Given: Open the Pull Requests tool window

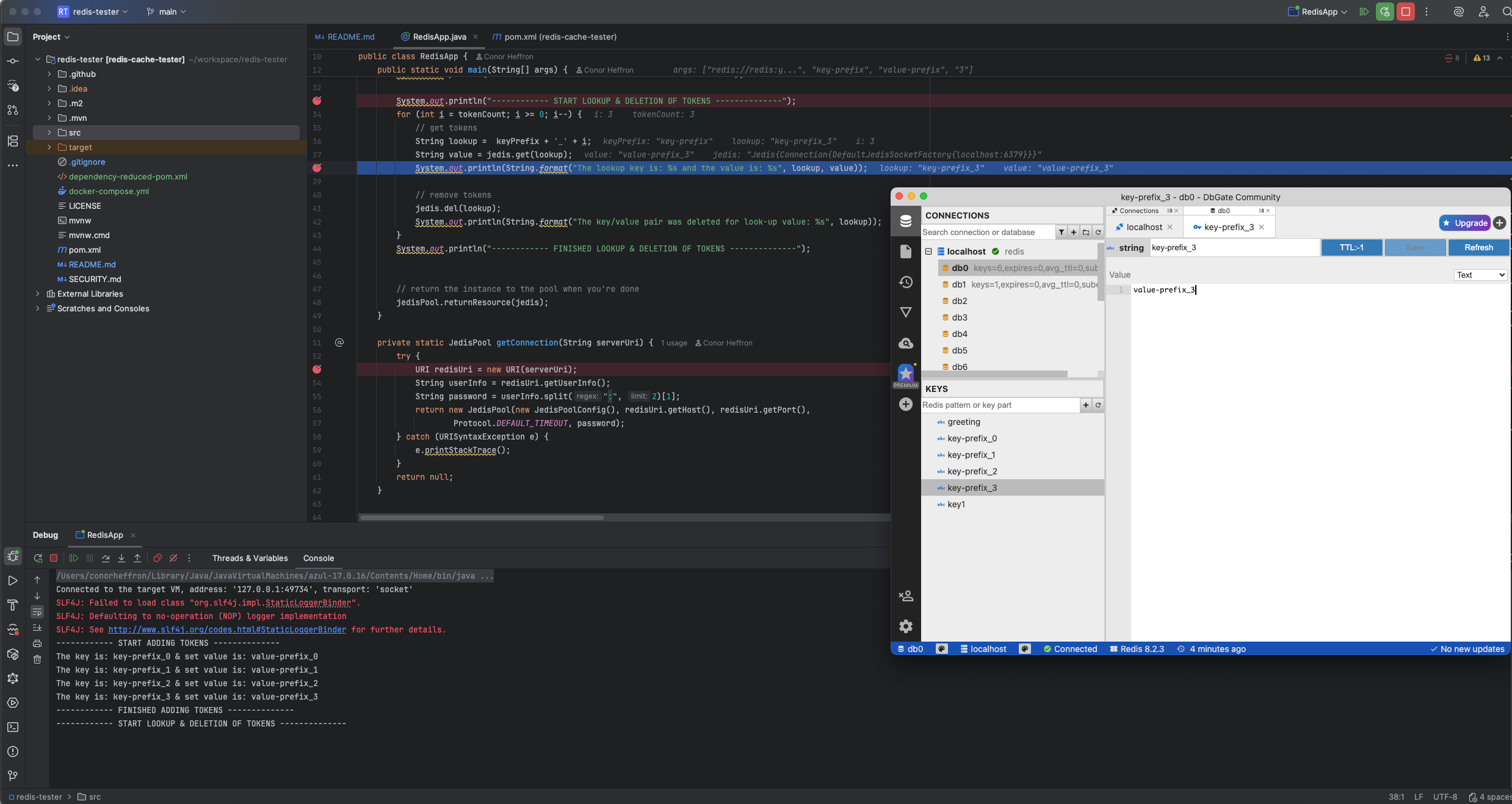Looking at the screenshot, I should [x=13, y=110].
